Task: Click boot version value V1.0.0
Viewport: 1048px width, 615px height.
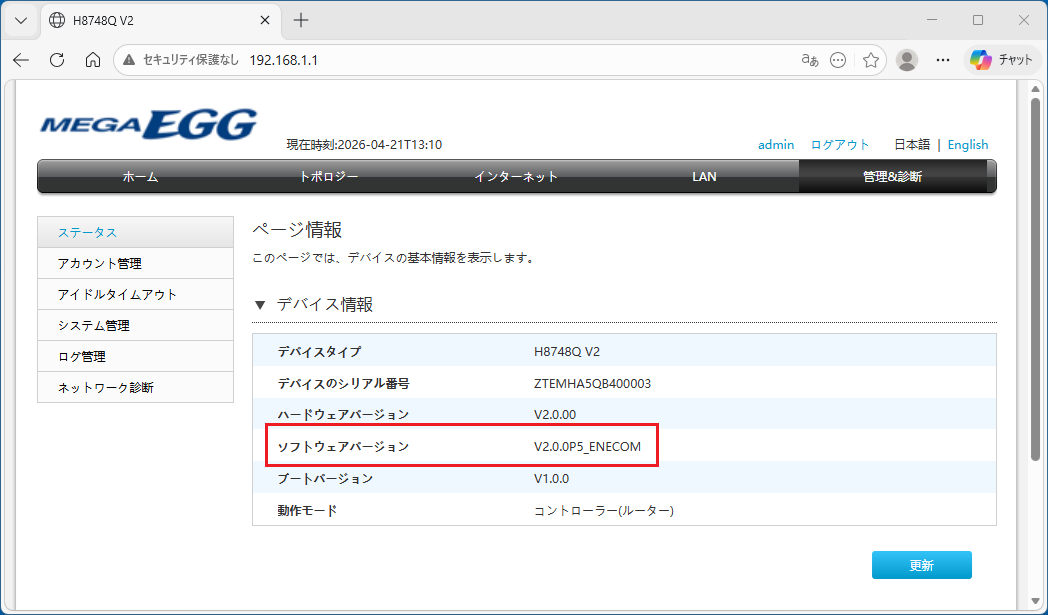Action: [x=551, y=479]
